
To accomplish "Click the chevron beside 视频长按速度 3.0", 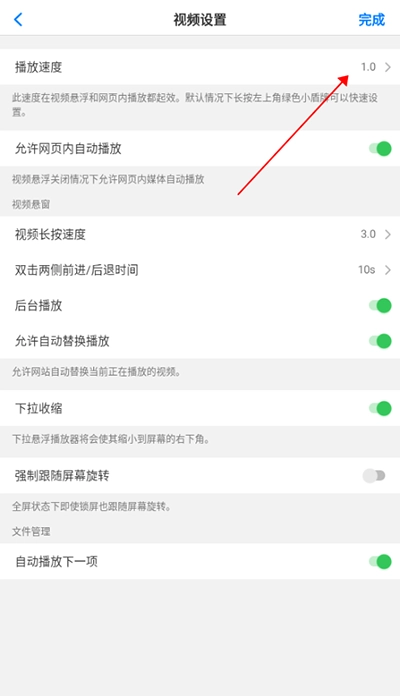I will pyautogui.click(x=388, y=234).
